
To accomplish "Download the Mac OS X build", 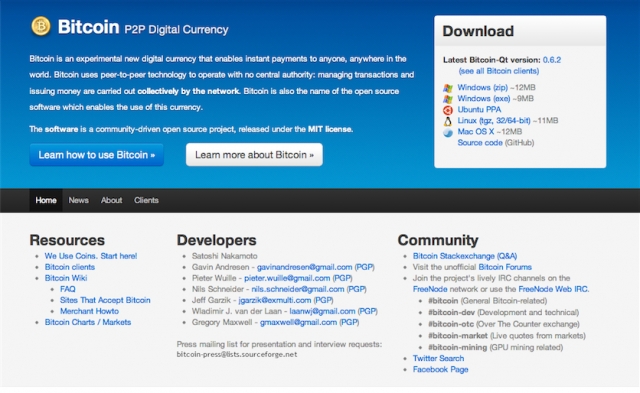I will 476,131.
